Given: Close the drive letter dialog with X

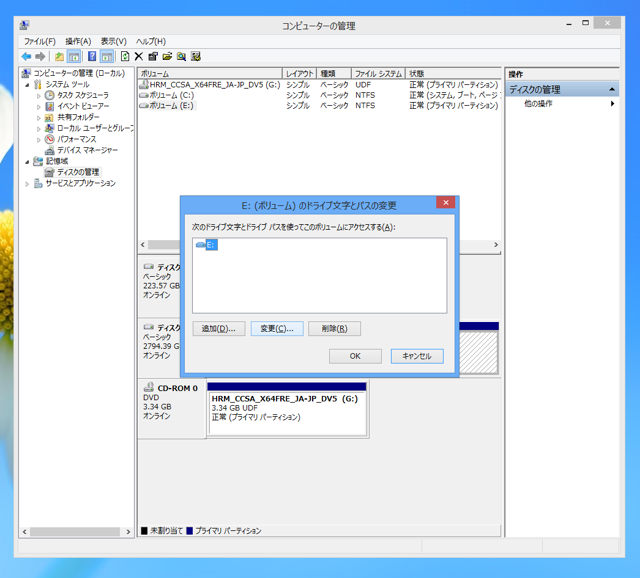Looking at the screenshot, I should (446, 202).
